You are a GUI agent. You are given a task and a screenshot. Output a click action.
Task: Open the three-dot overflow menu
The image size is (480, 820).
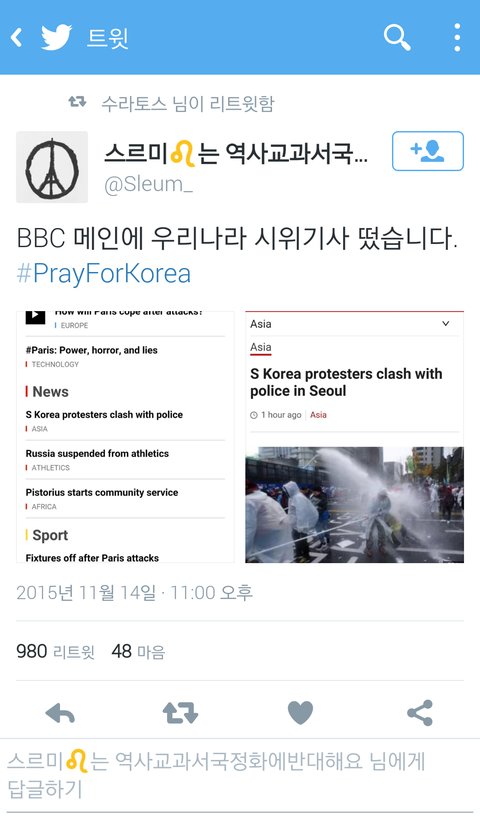pyautogui.click(x=457, y=37)
